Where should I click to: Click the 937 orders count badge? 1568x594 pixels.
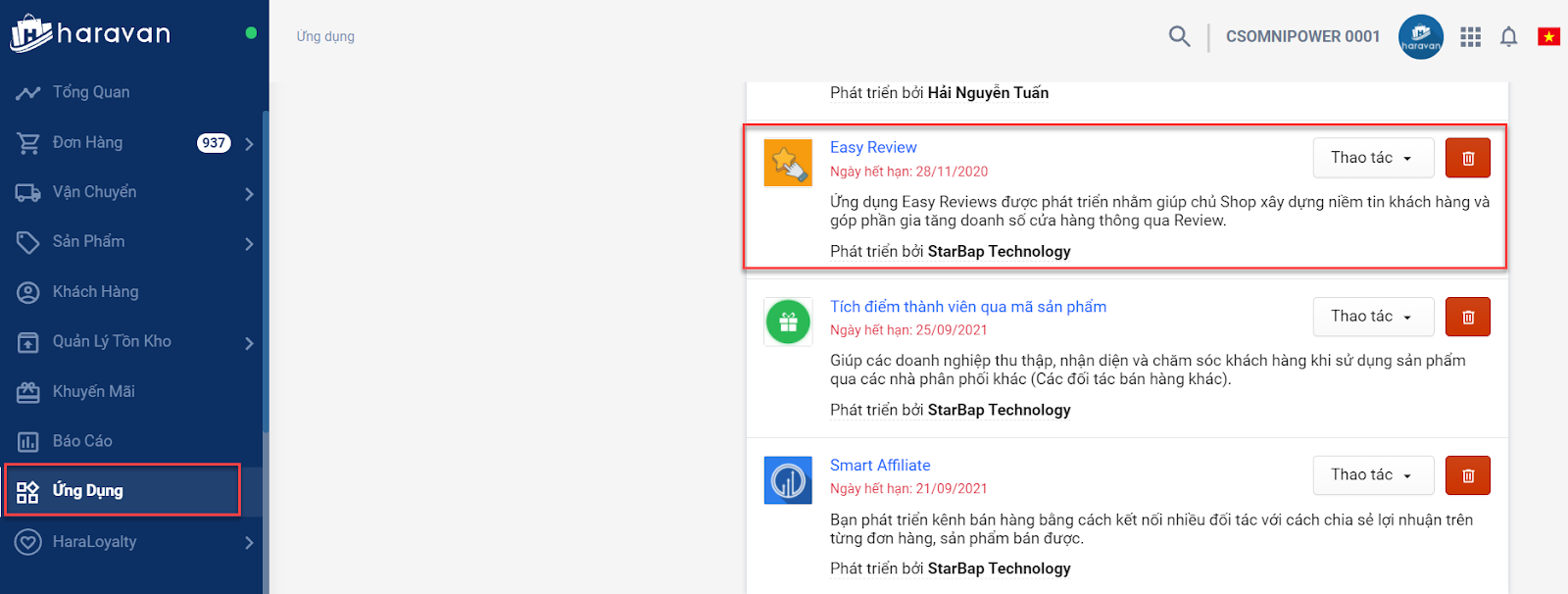(x=214, y=143)
